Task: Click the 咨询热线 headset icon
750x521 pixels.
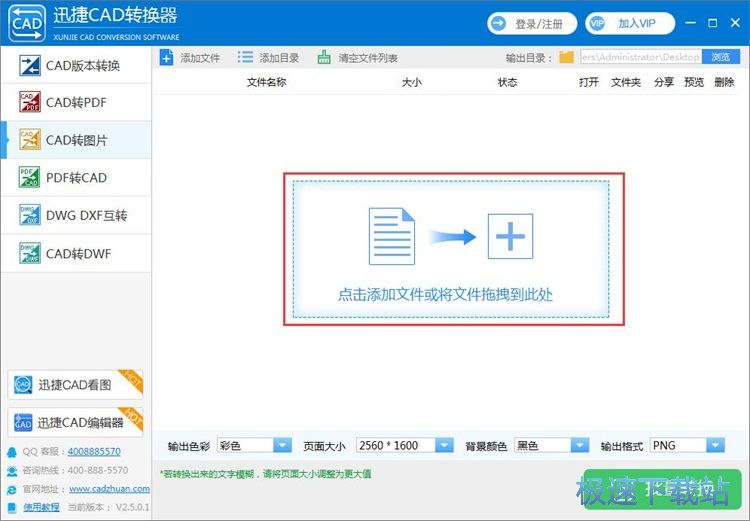Action: tap(11, 471)
